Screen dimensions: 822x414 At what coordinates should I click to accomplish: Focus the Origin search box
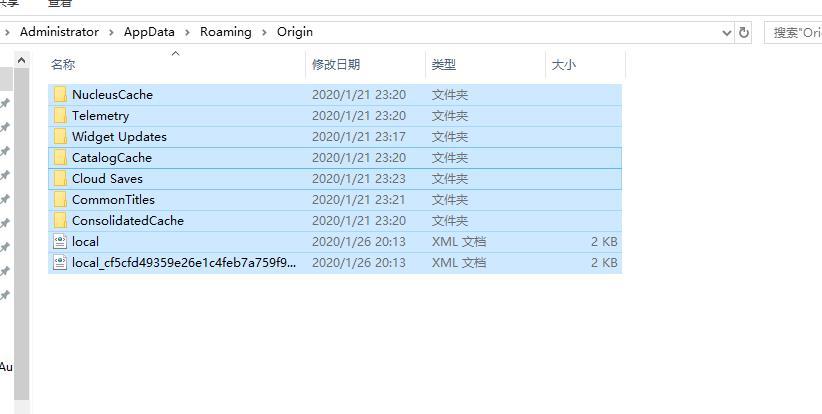(793, 32)
